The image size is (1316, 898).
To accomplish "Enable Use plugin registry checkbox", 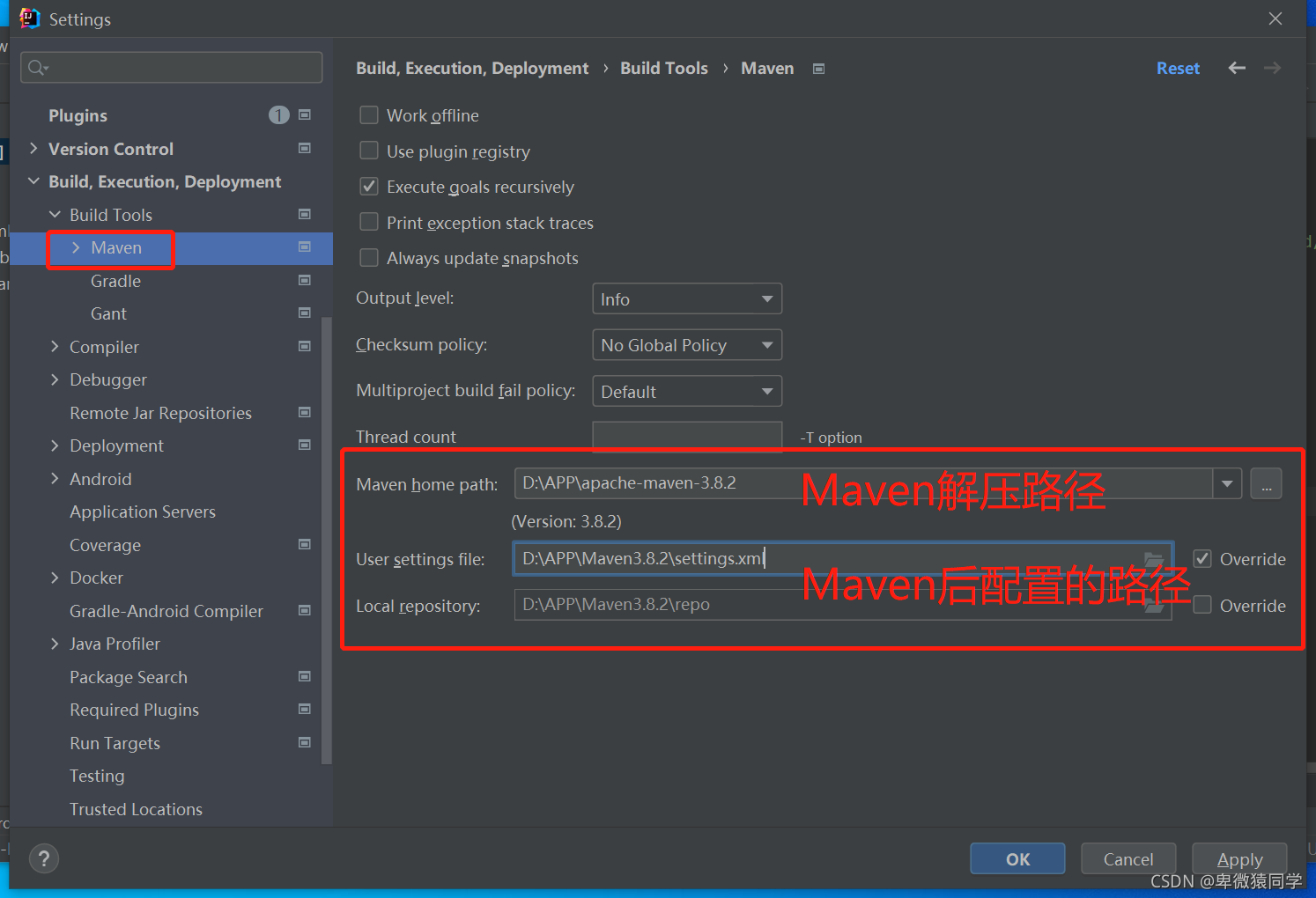I will 369,151.
